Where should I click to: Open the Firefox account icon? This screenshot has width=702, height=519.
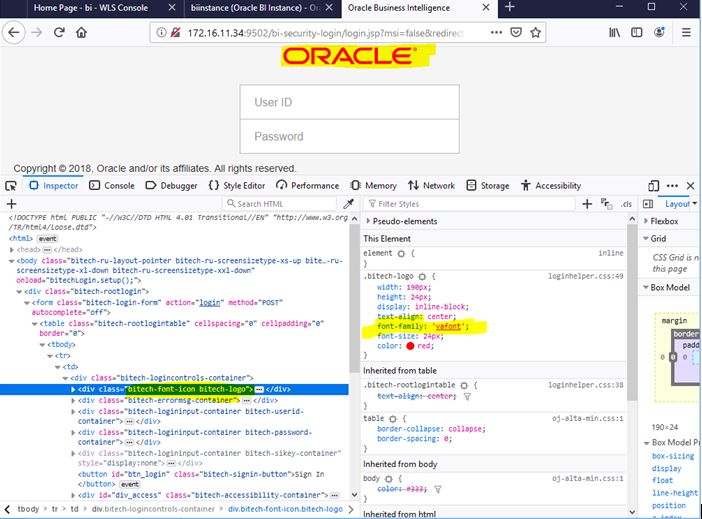pyautogui.click(x=659, y=32)
